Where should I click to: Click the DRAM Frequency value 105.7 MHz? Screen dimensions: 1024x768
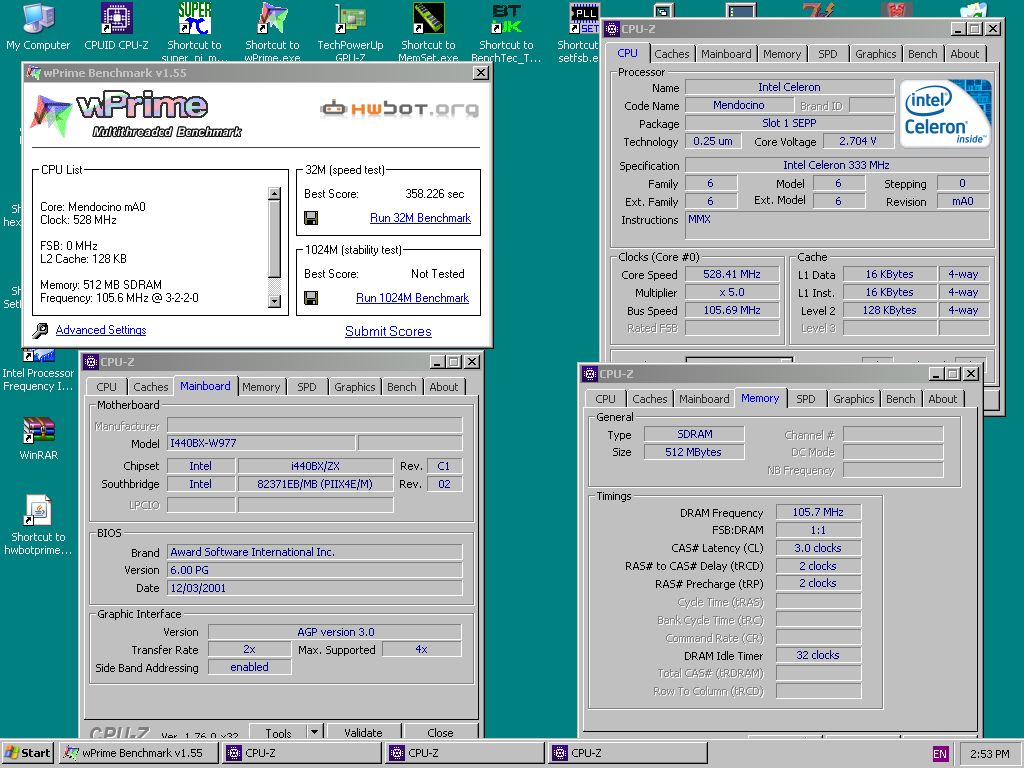tap(818, 512)
